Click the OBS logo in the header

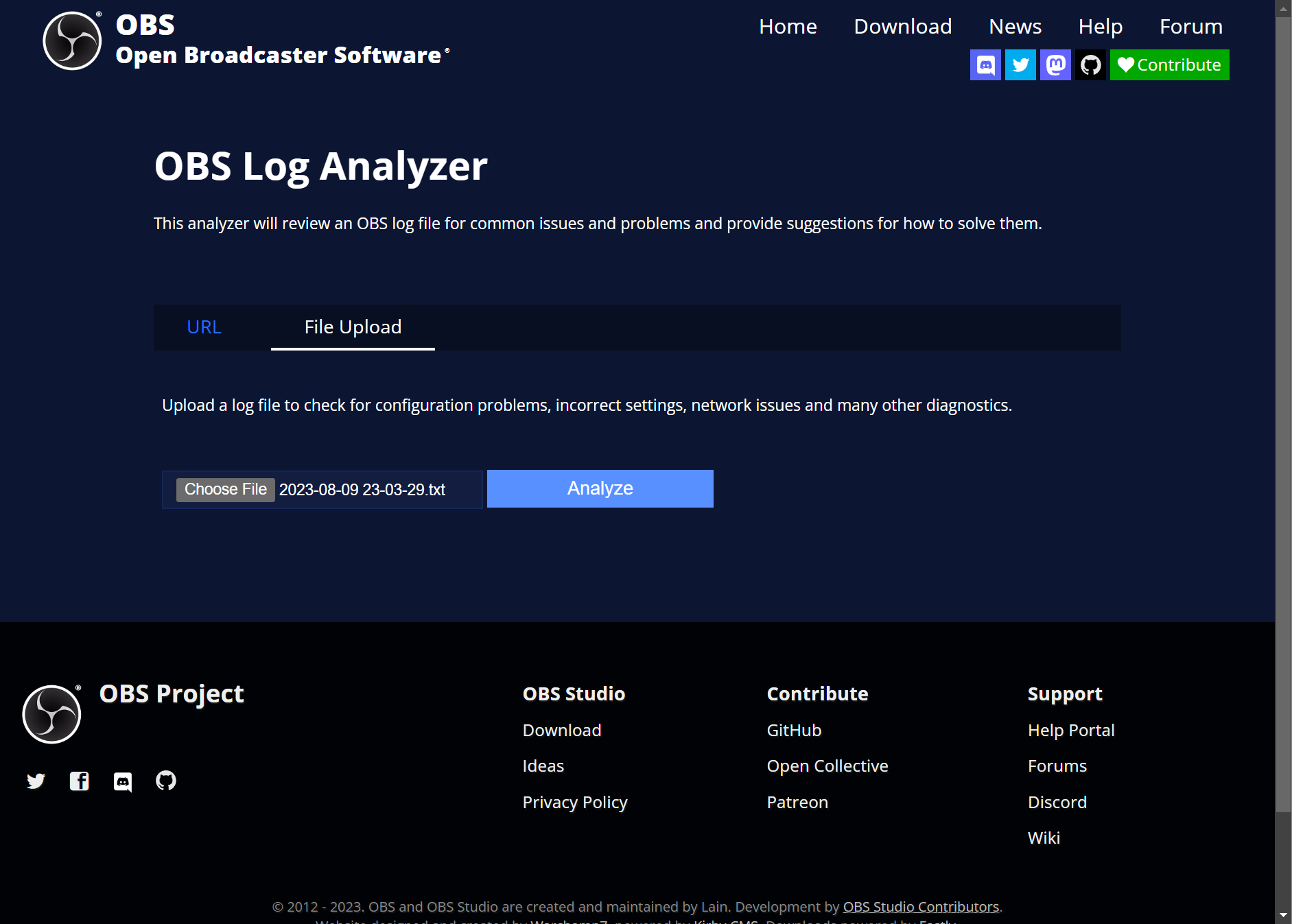coord(71,40)
